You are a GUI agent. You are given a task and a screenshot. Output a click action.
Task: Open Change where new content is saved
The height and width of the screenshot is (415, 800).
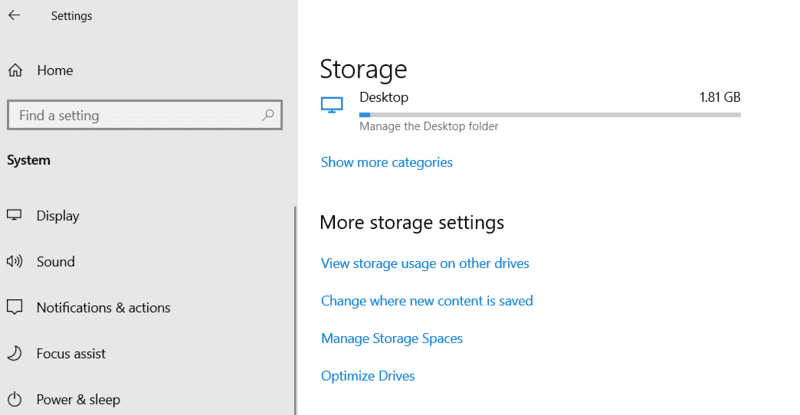[x=426, y=300]
